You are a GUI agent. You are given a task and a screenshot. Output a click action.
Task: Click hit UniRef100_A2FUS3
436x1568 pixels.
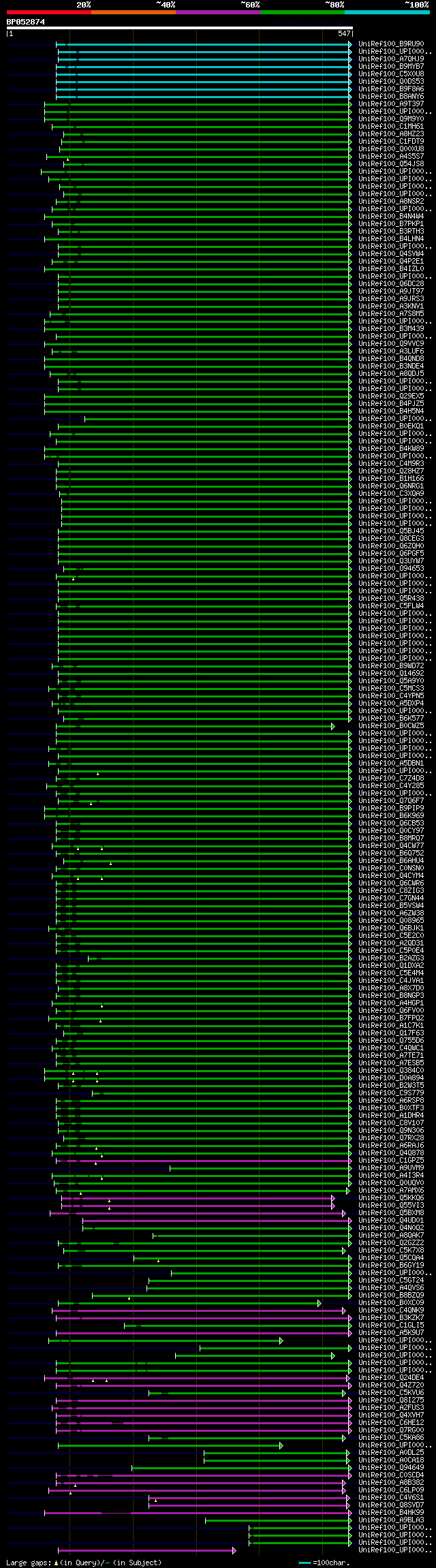(x=391, y=1408)
